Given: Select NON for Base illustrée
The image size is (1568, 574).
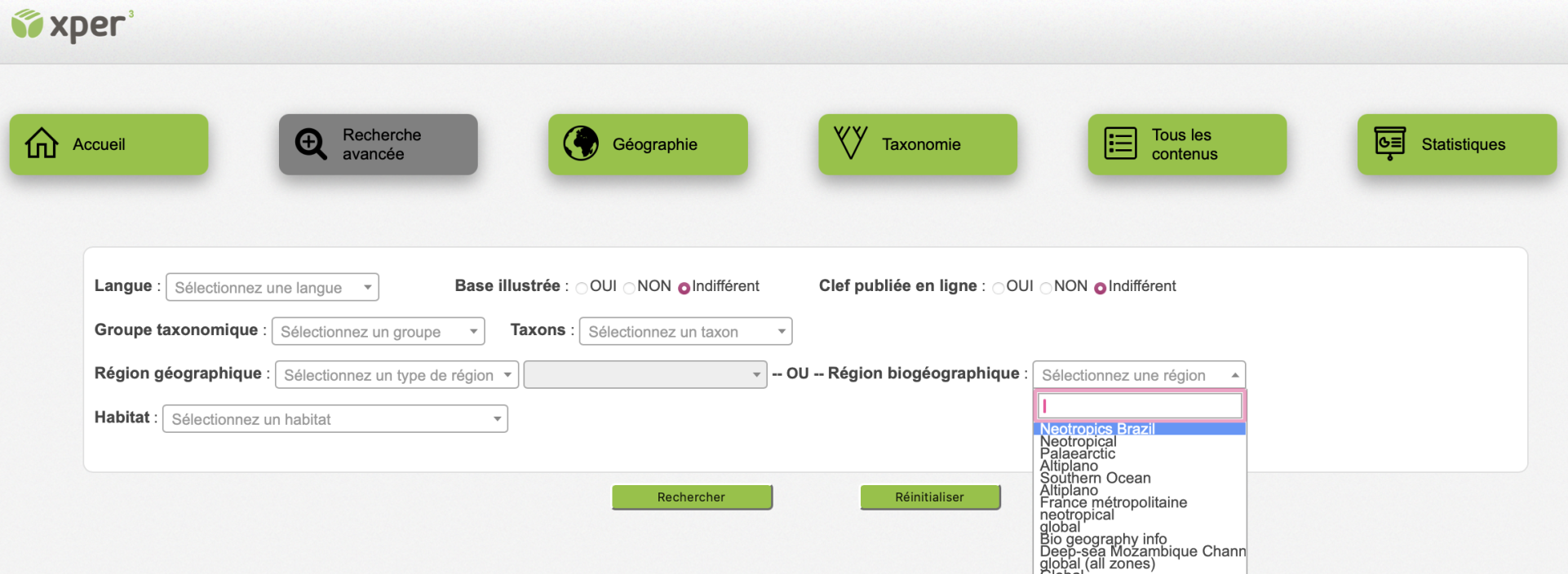Looking at the screenshot, I should coord(629,288).
